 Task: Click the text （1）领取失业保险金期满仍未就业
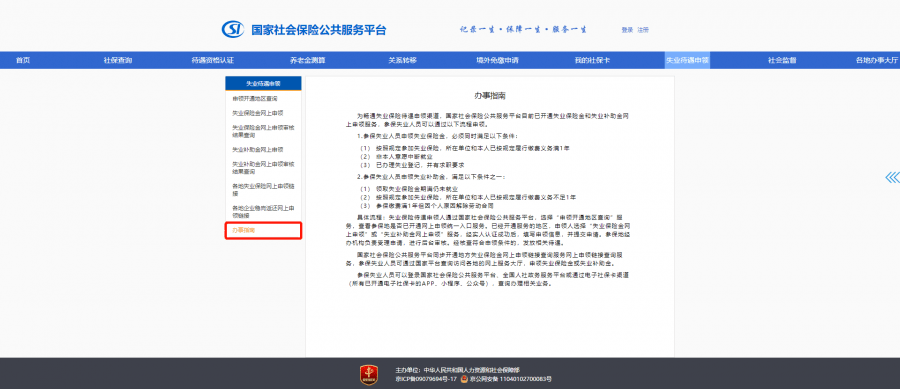click(x=409, y=189)
